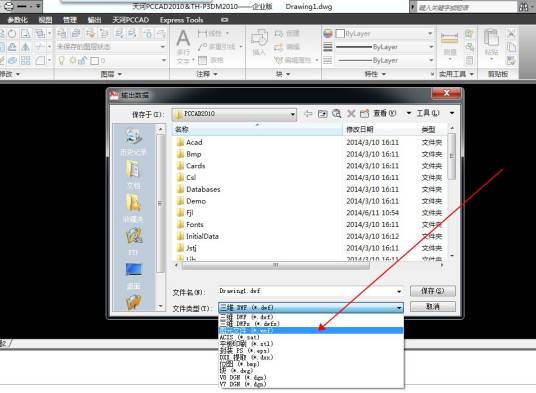Expand the PCCAD2010 save-in folder dropdown
Viewport: 536px width, 393px height.
(x=293, y=114)
